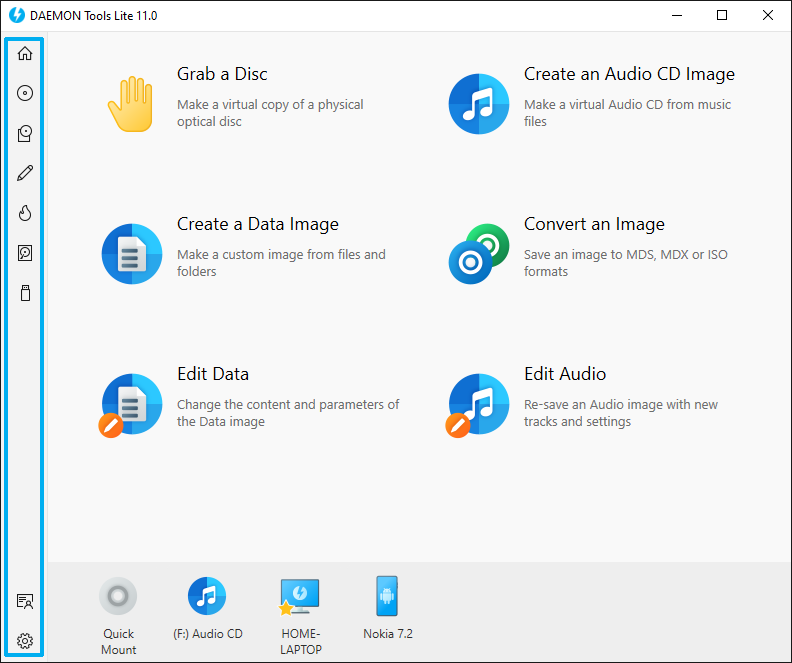Open Create a Data Image
This screenshot has height=663, width=792.
tap(258, 224)
